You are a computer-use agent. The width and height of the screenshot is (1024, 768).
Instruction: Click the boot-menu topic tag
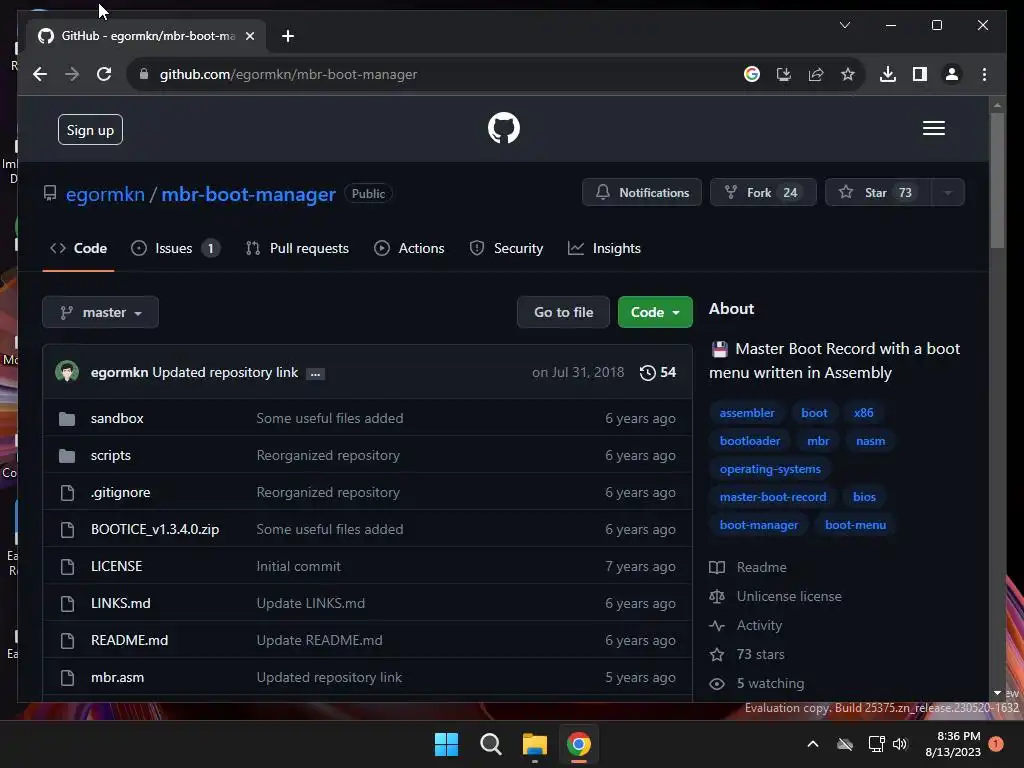pos(856,525)
